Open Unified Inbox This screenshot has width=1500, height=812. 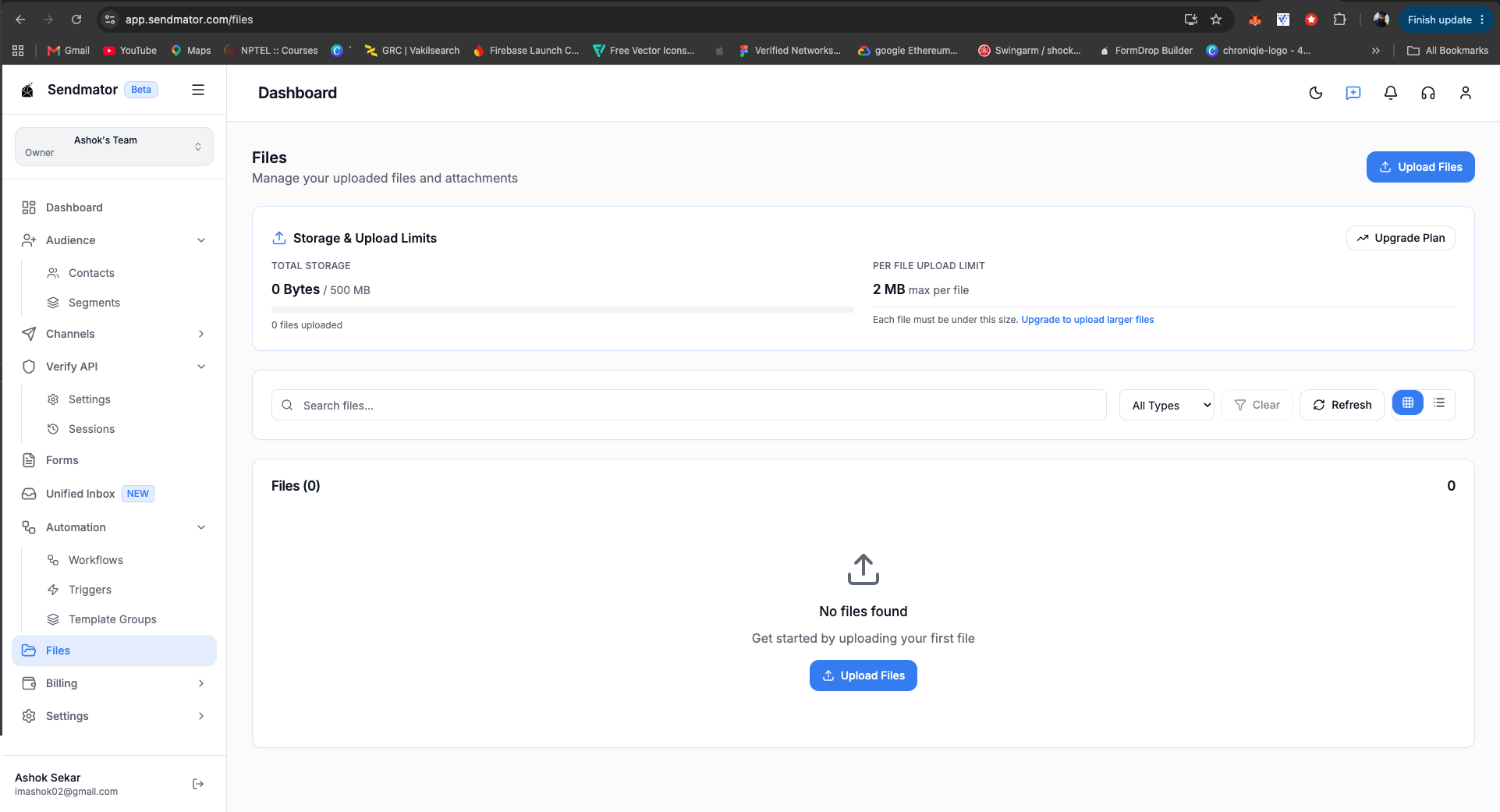114,494
